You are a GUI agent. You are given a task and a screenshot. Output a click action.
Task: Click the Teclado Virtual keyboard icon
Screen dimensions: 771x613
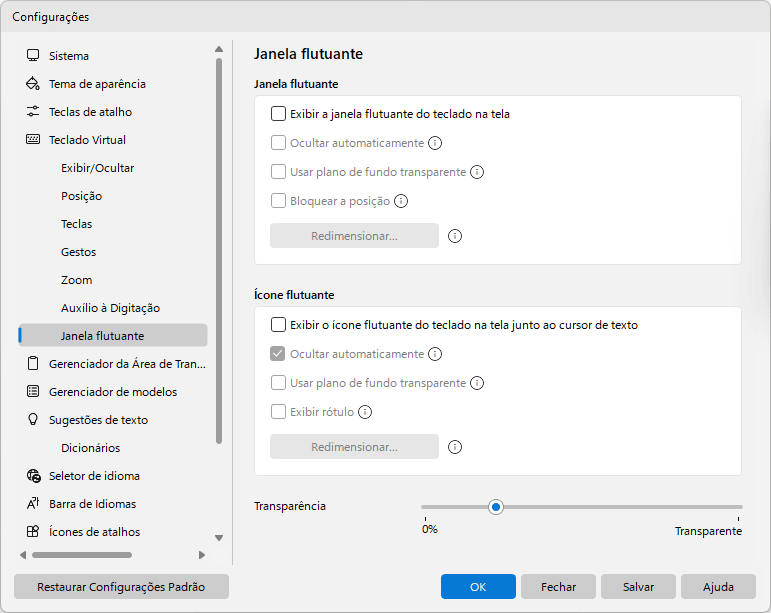point(33,140)
